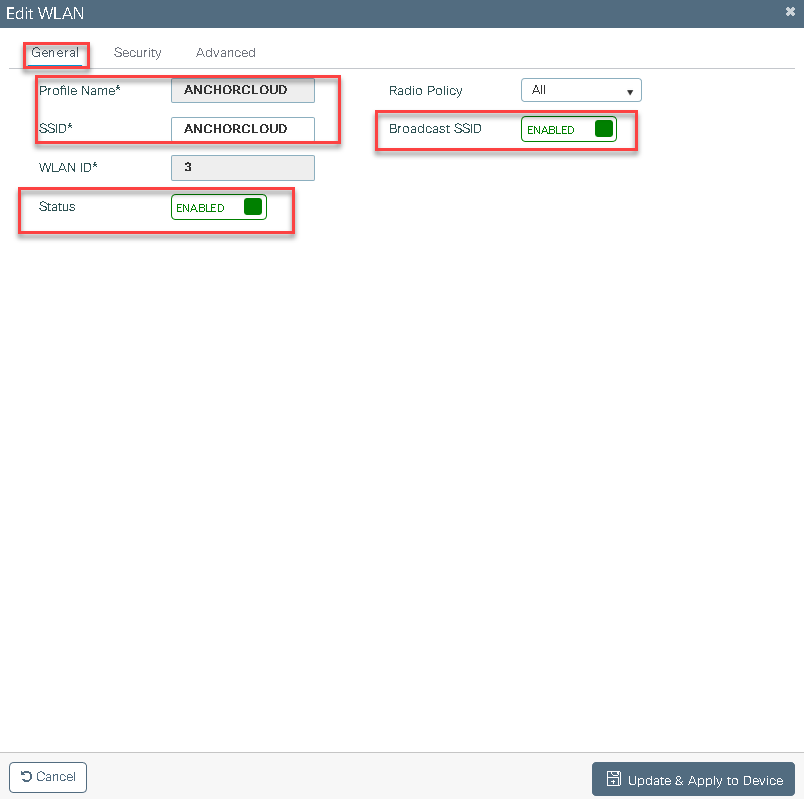The height and width of the screenshot is (799, 804).
Task: Click the Status label
Action: click(57, 207)
